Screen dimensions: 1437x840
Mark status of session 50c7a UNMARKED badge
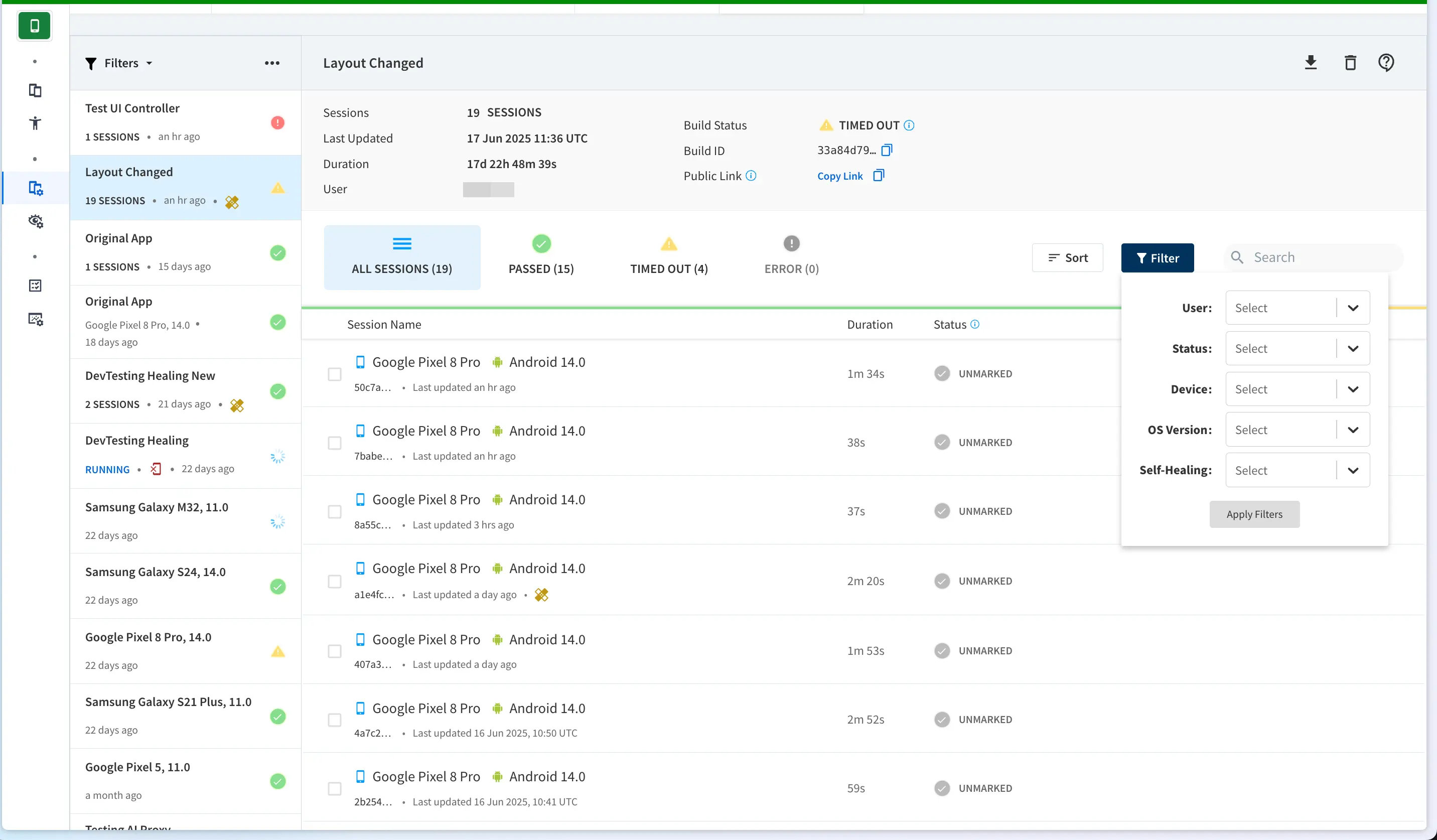click(x=974, y=373)
